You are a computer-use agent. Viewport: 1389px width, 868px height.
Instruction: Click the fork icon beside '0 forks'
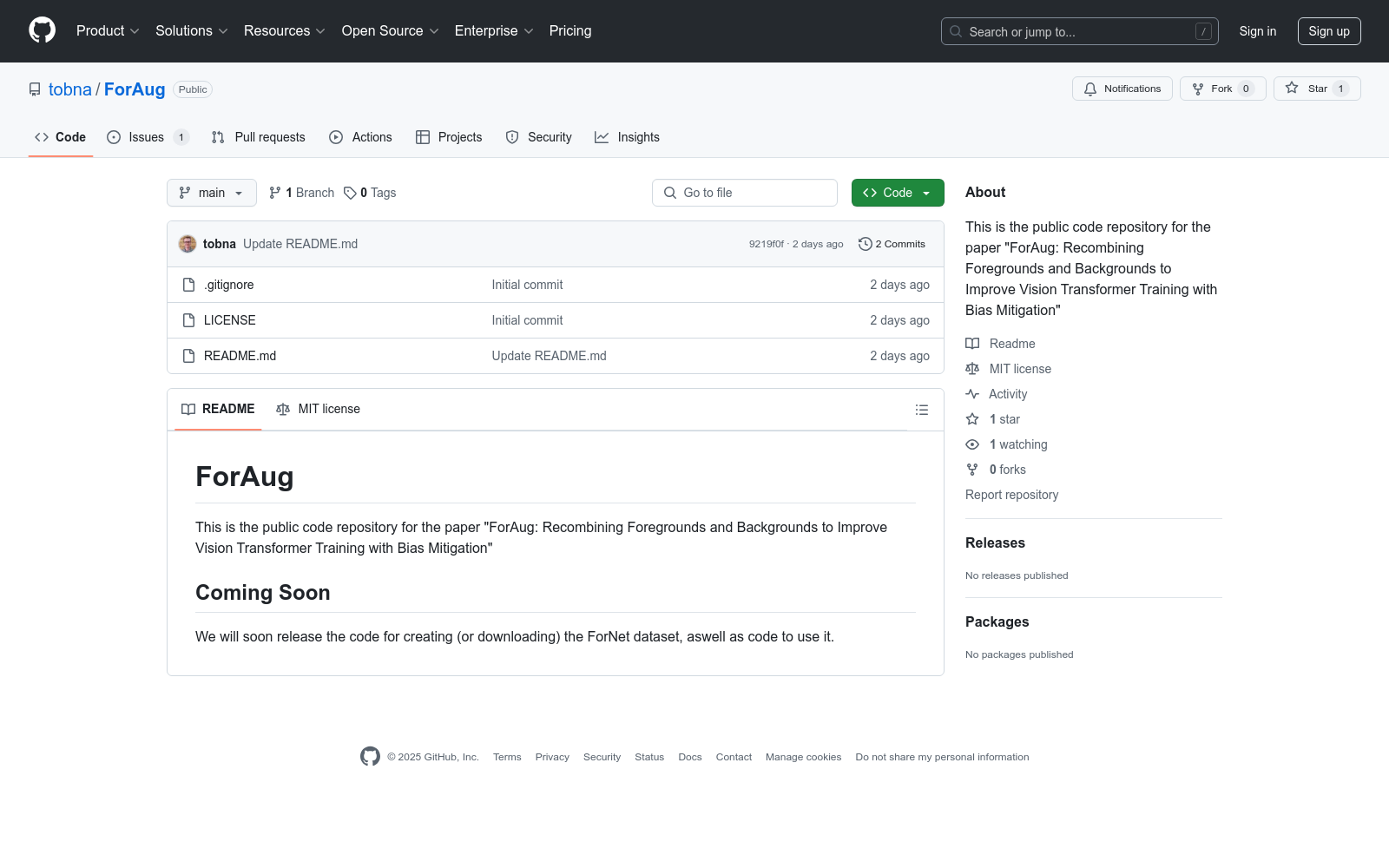coord(972,470)
